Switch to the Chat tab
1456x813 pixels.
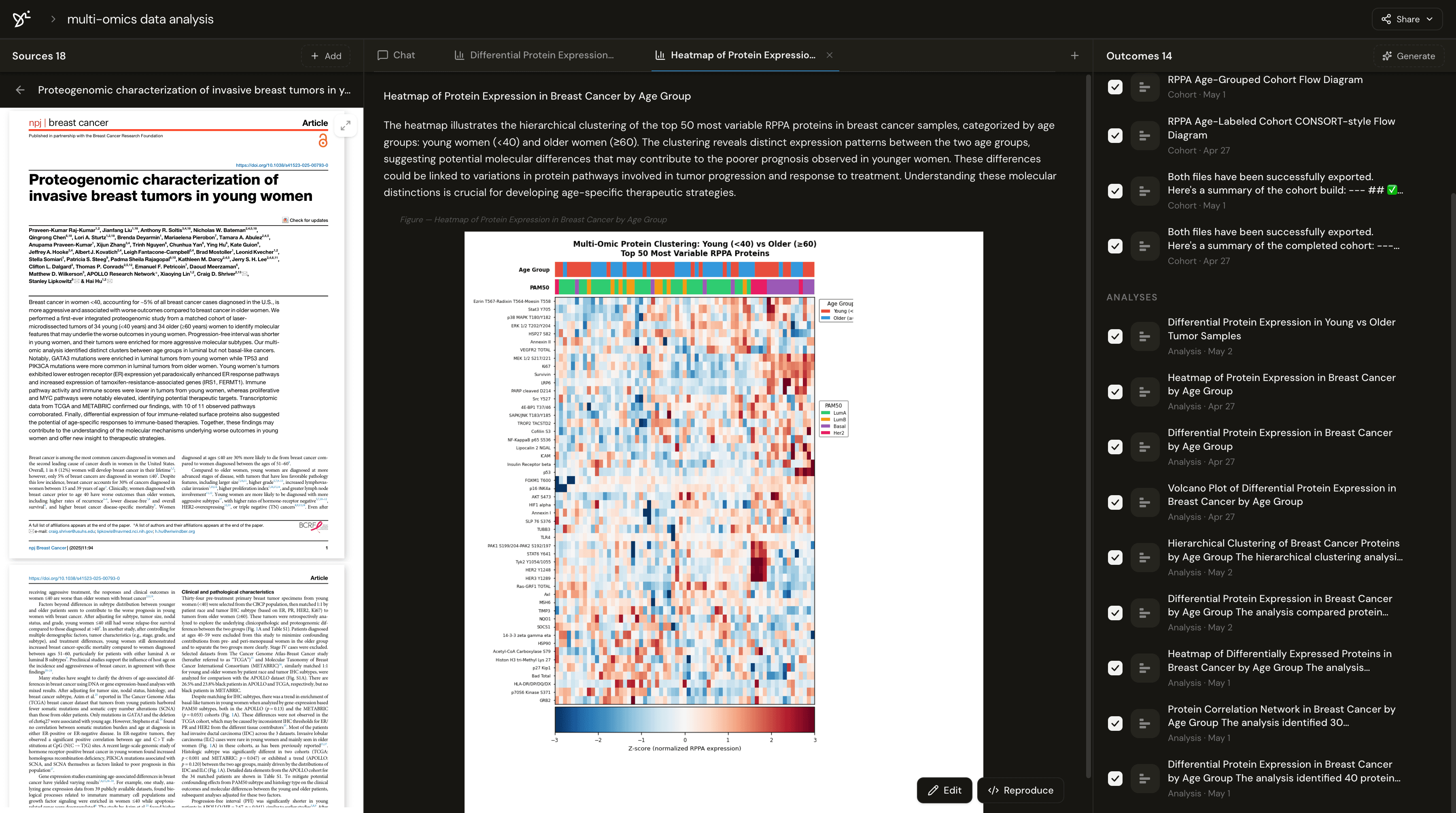point(396,55)
